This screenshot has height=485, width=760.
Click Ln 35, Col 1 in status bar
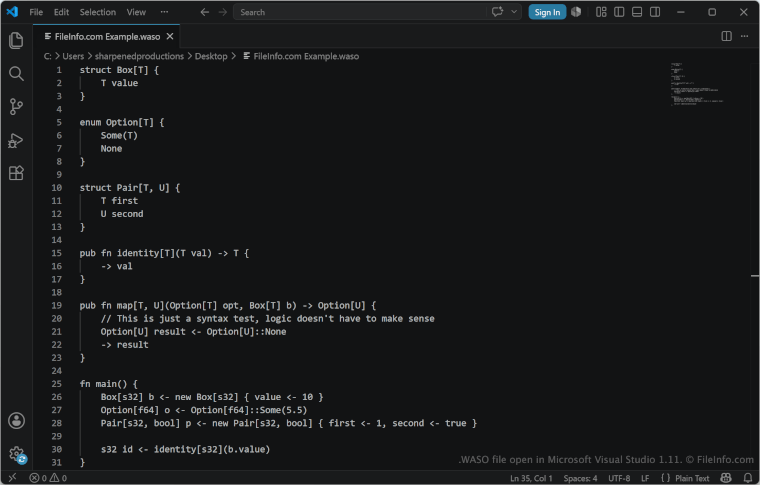531,478
